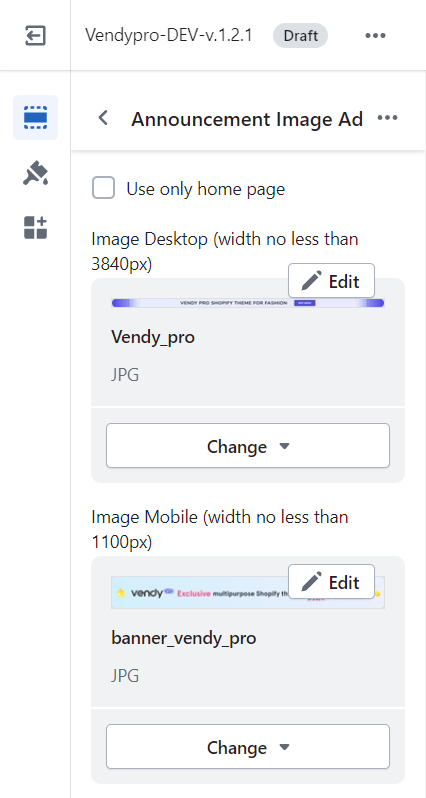
Task: Click the Vendy_pro file name
Action: [x=153, y=337]
